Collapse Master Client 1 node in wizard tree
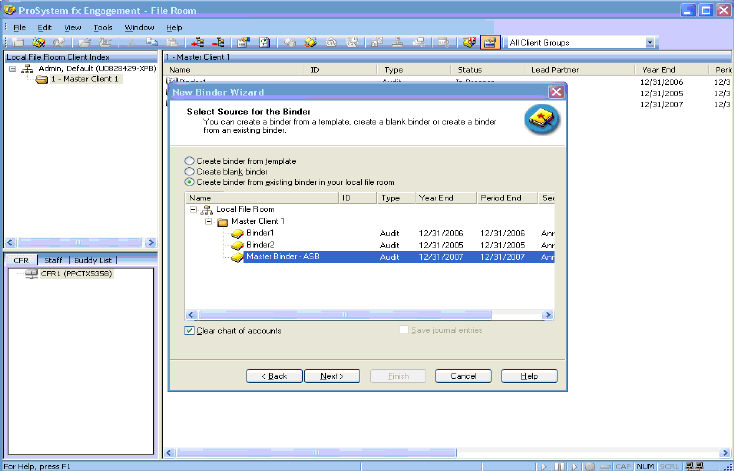The width and height of the screenshot is (734, 471). 208,221
